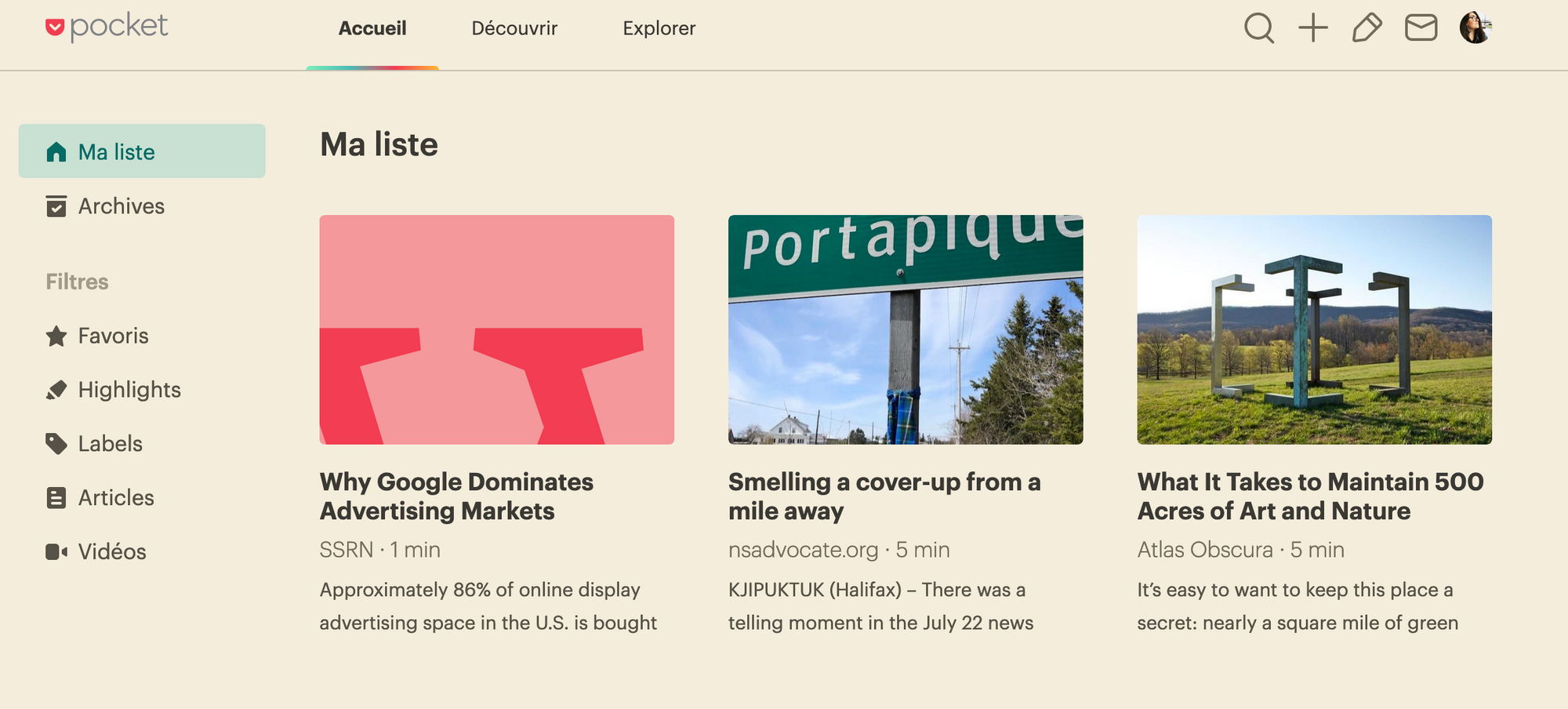Open the user profile avatar
1568x709 pixels.
point(1475,27)
